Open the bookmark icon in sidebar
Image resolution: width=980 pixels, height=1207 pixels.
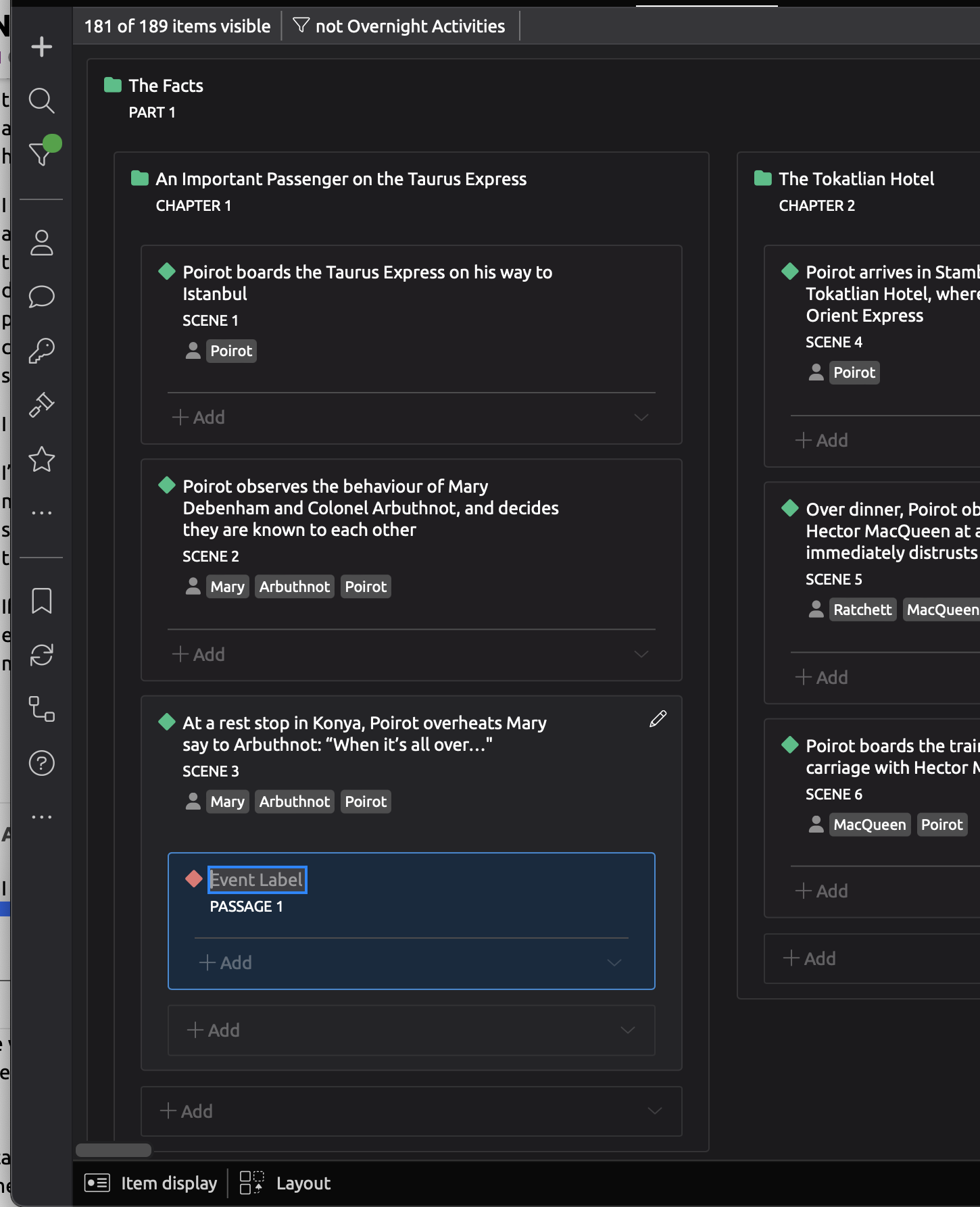coord(41,601)
